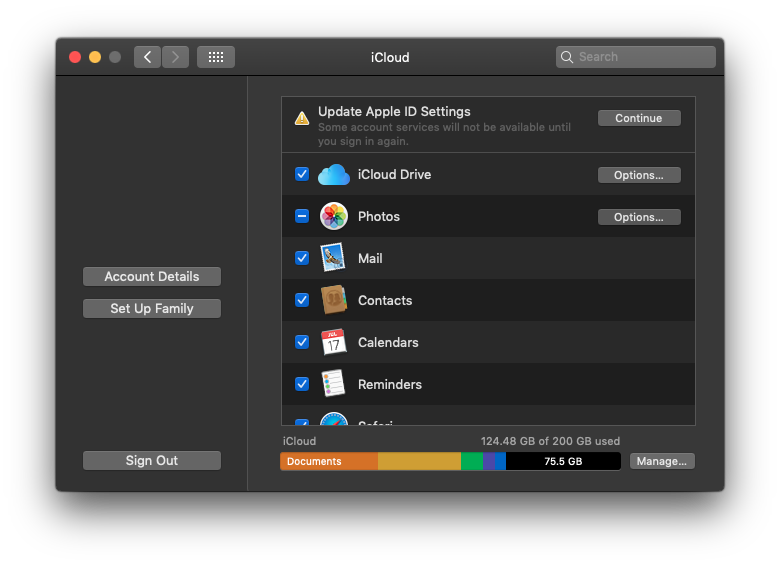Viewport: 780px width, 565px height.
Task: Click the green storage bar segment
Action: 472,461
